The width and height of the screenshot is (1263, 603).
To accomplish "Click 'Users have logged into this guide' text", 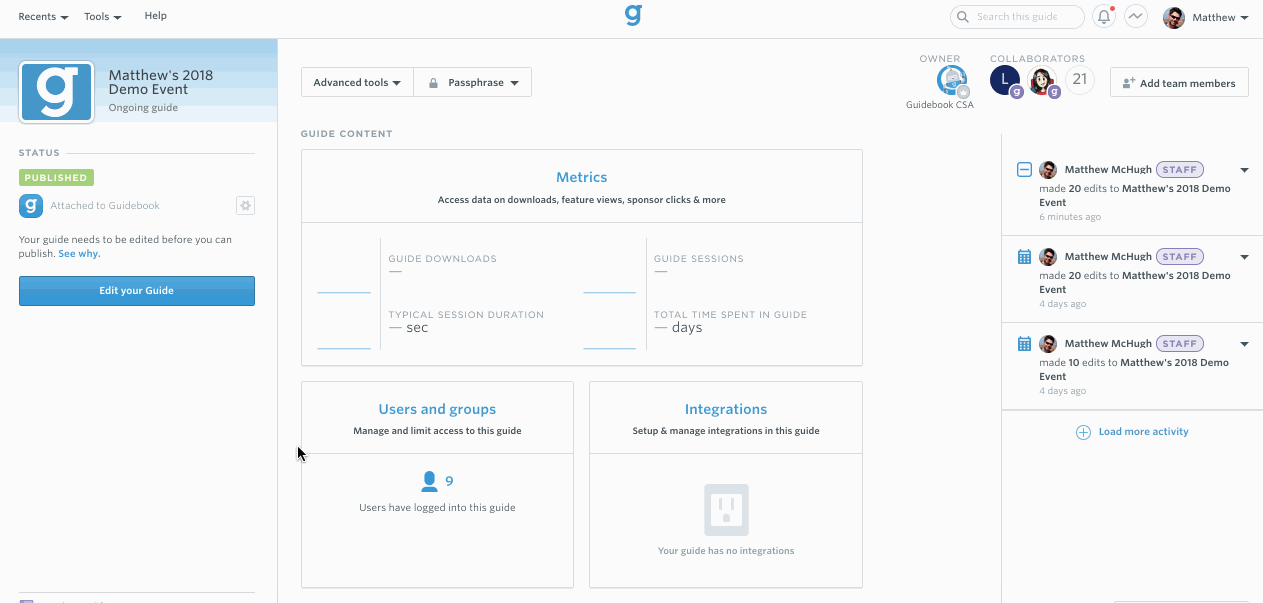I will tap(437, 508).
